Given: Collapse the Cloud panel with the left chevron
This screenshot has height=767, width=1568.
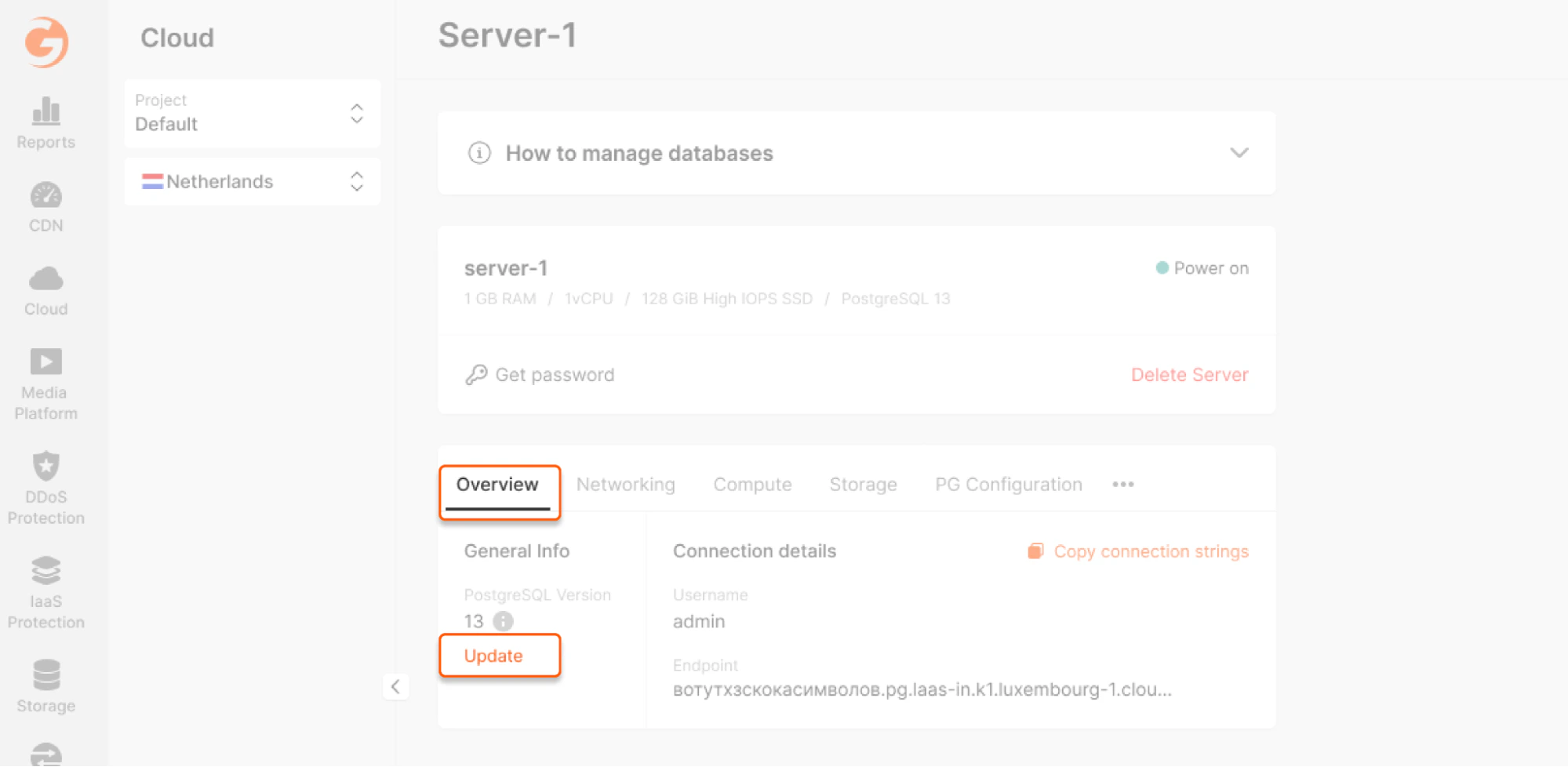Looking at the screenshot, I should tap(396, 686).
